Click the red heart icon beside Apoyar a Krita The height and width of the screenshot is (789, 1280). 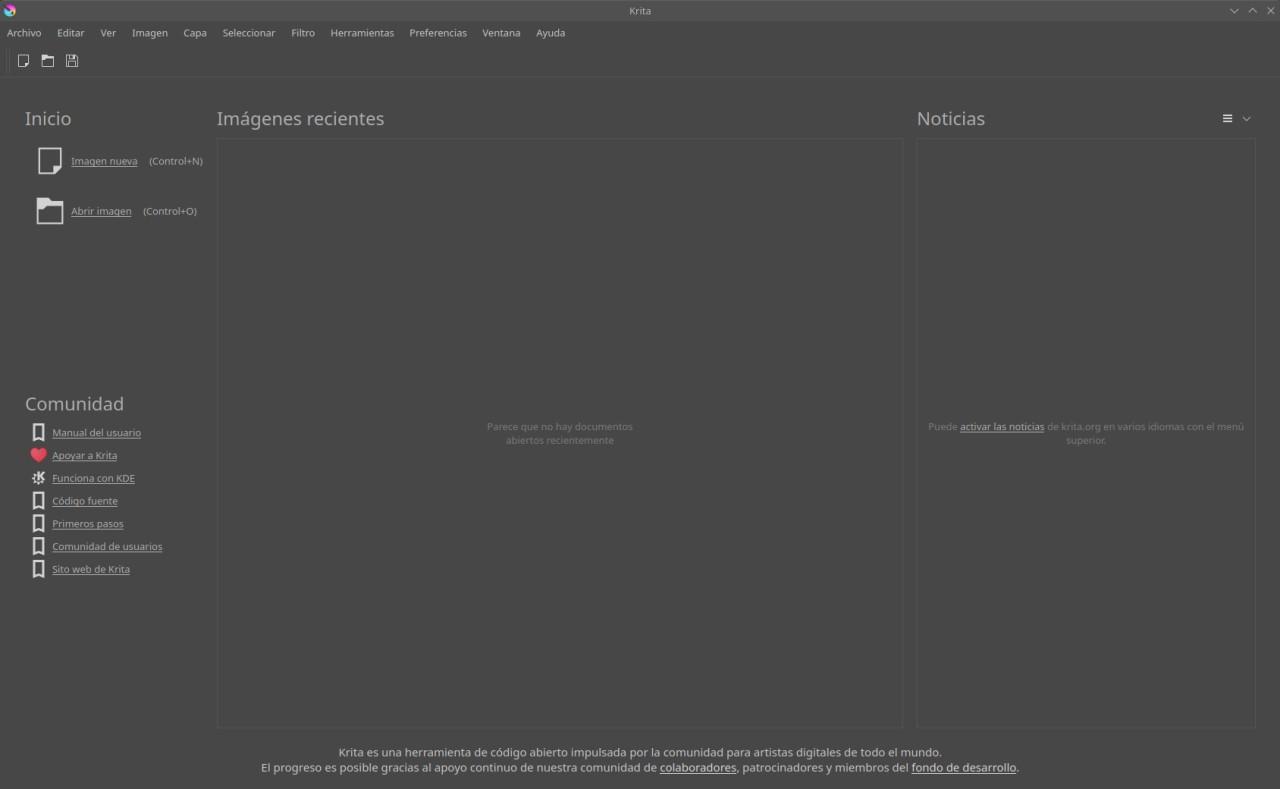(38, 455)
